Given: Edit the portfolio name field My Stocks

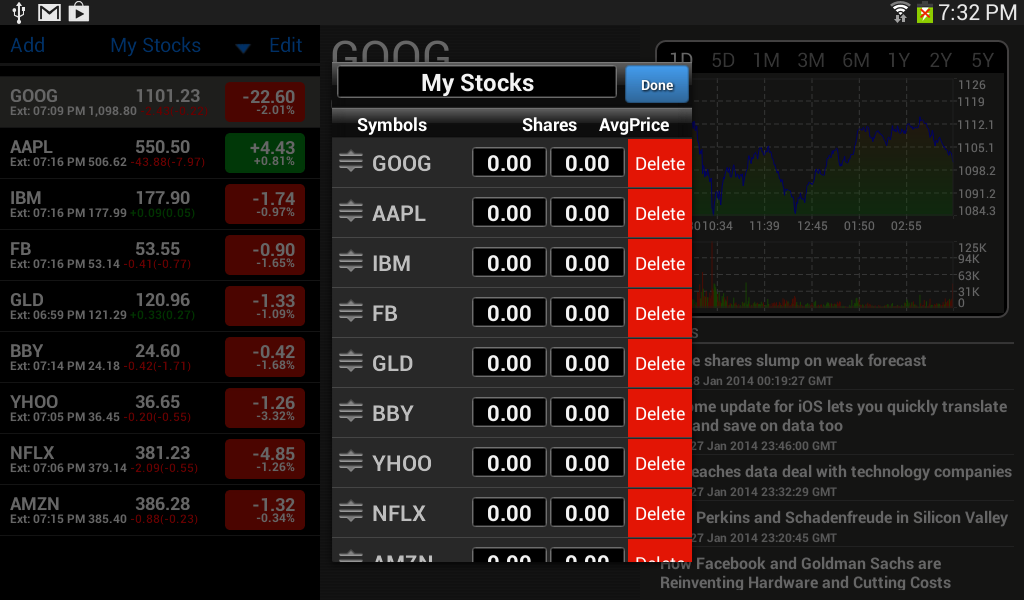Looking at the screenshot, I should click(x=477, y=82).
